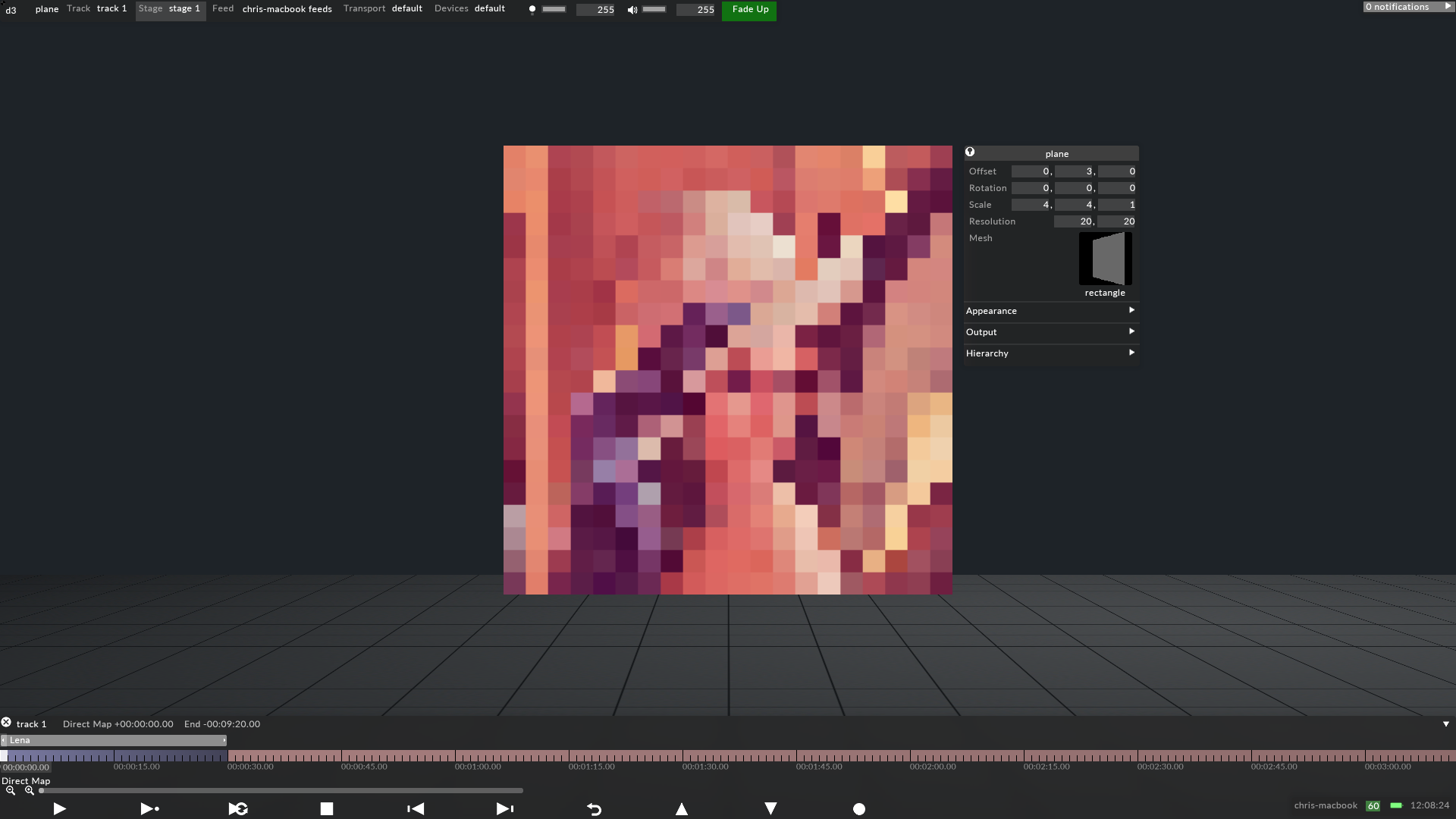Viewport: 1456px width, 819px height.
Task: Click the return/undo arrow transport icon
Action: click(x=595, y=809)
